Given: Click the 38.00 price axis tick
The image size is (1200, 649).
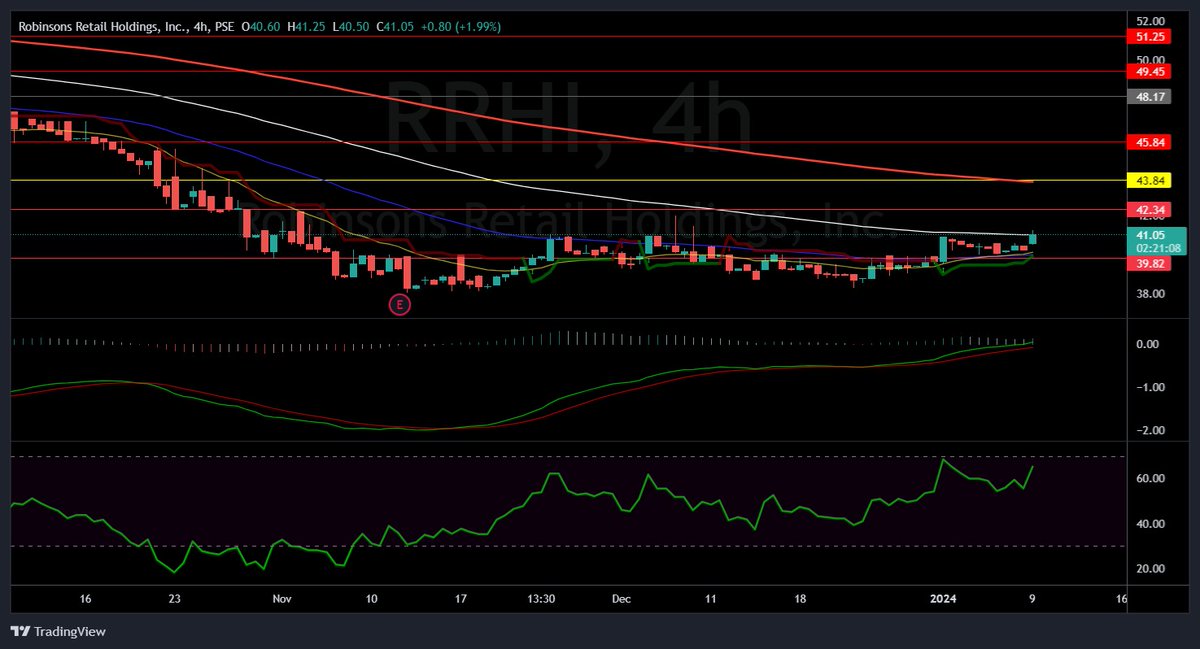Looking at the screenshot, I should [1151, 294].
